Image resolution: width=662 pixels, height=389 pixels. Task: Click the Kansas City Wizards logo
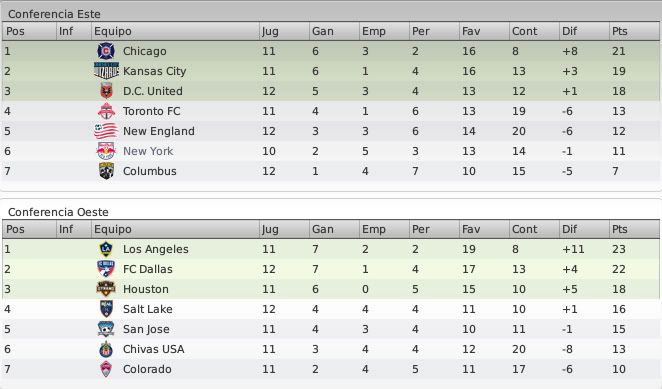click(106, 71)
